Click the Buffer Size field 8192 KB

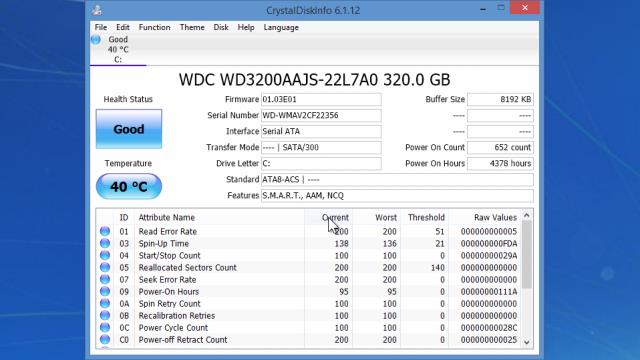click(x=500, y=99)
